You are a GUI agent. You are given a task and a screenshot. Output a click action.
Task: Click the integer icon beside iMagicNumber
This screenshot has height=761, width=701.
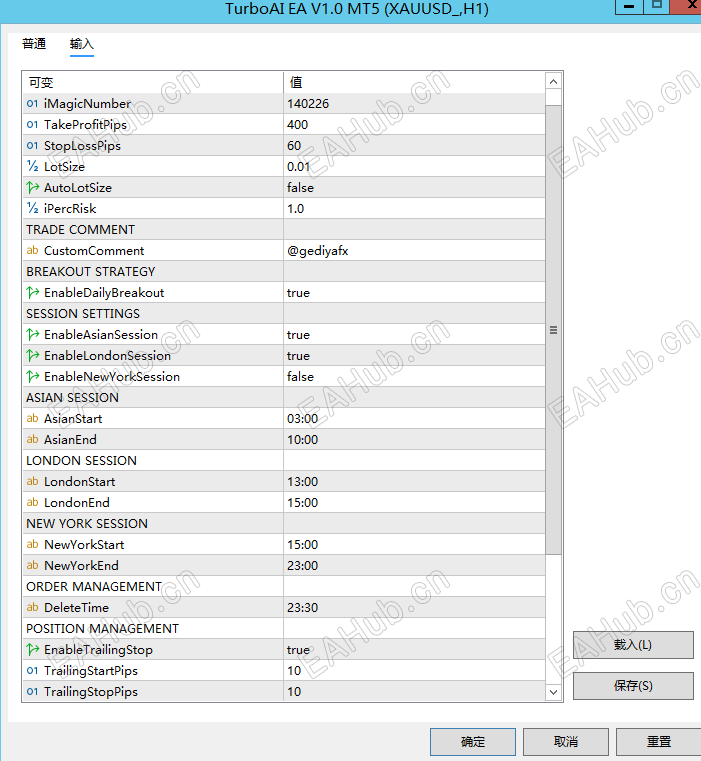(32, 103)
